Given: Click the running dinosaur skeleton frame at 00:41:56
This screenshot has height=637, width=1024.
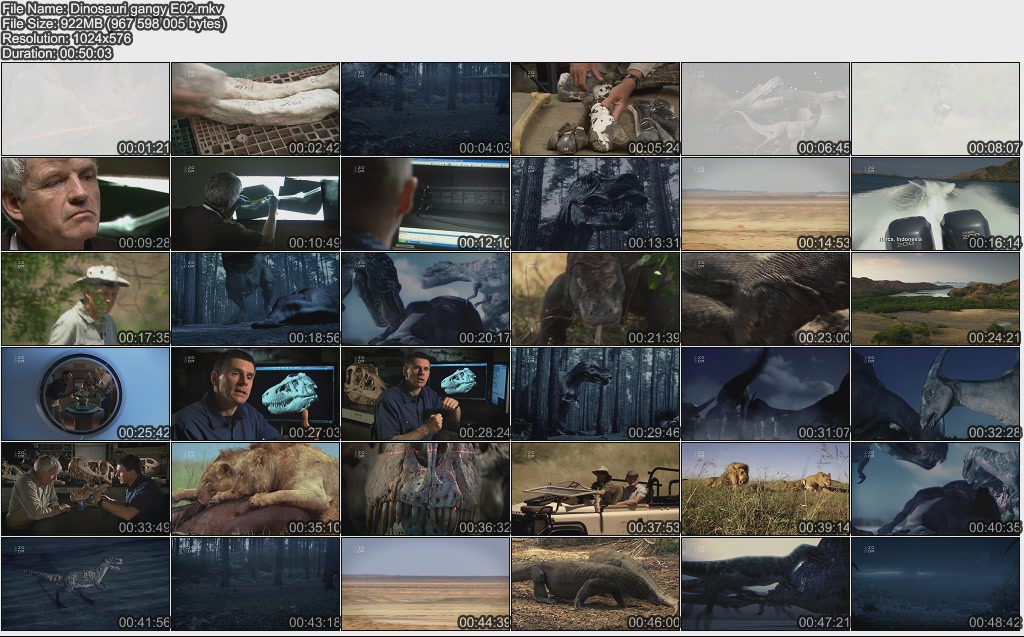Looking at the screenshot, I should pos(85,584).
